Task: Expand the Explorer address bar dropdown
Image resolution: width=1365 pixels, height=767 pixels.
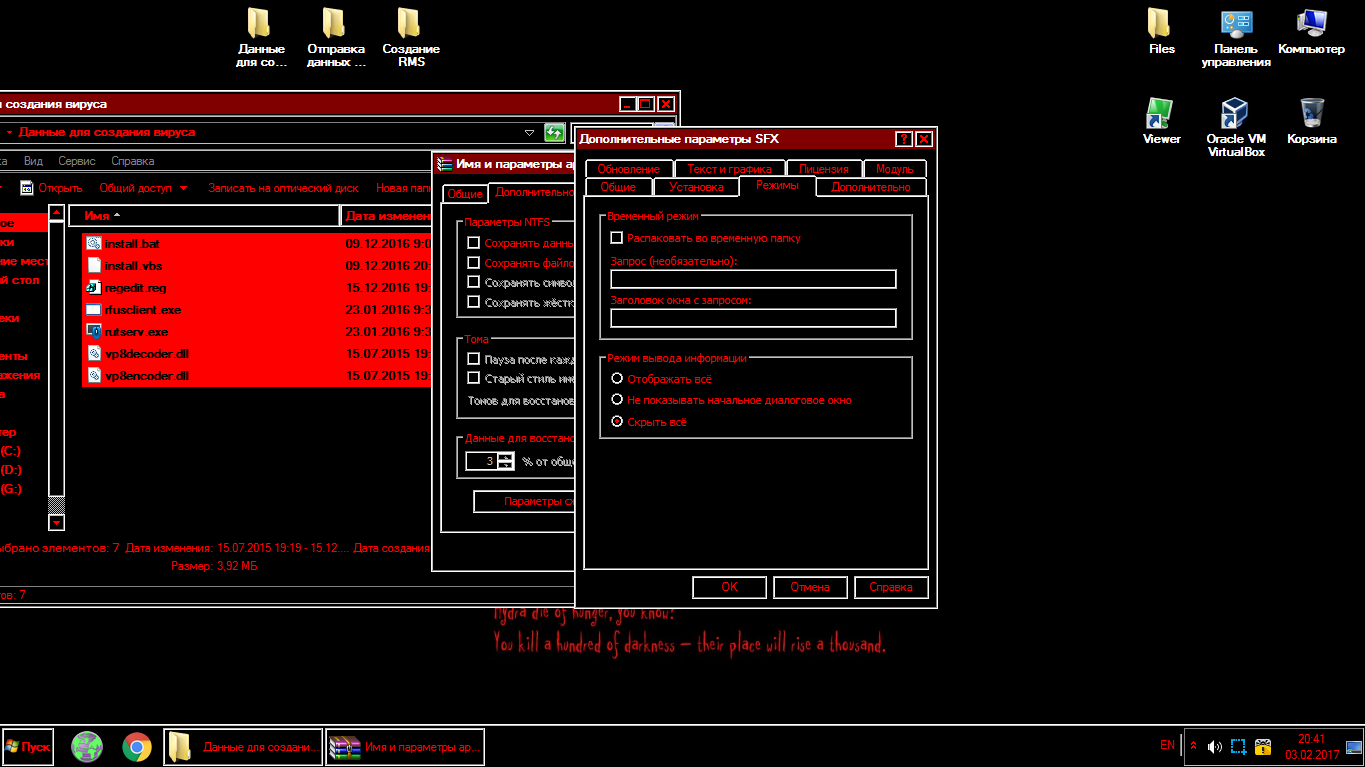Action: (530, 132)
